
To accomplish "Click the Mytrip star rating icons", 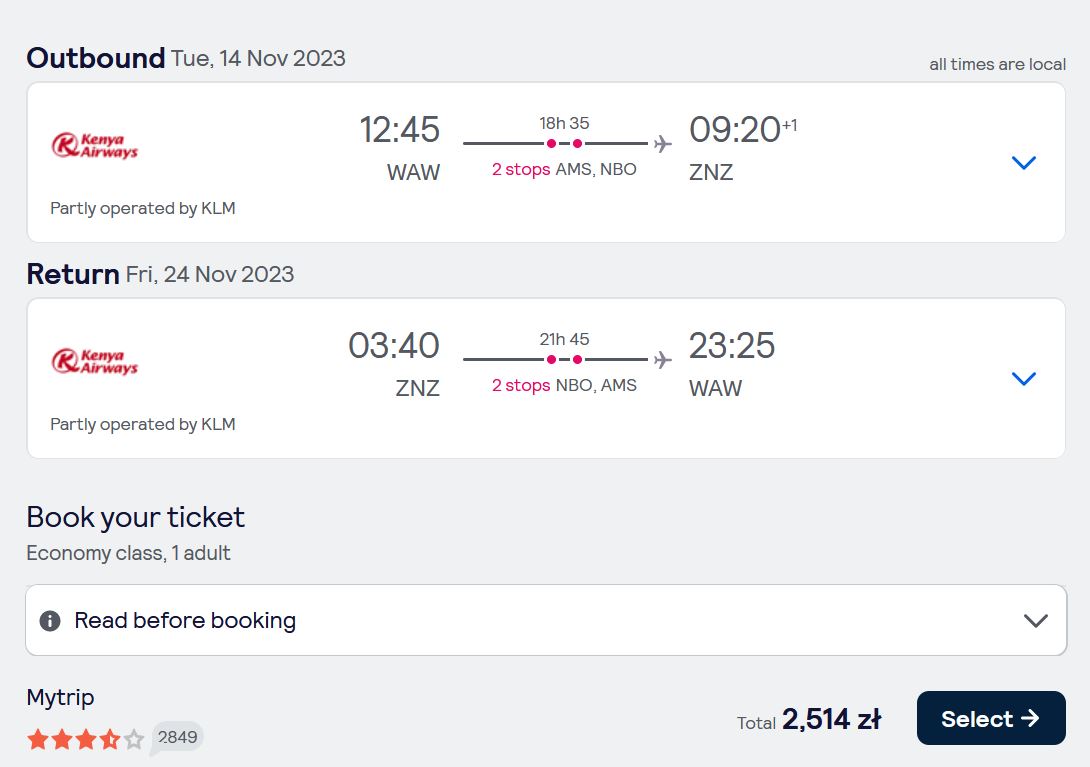I will coord(85,738).
